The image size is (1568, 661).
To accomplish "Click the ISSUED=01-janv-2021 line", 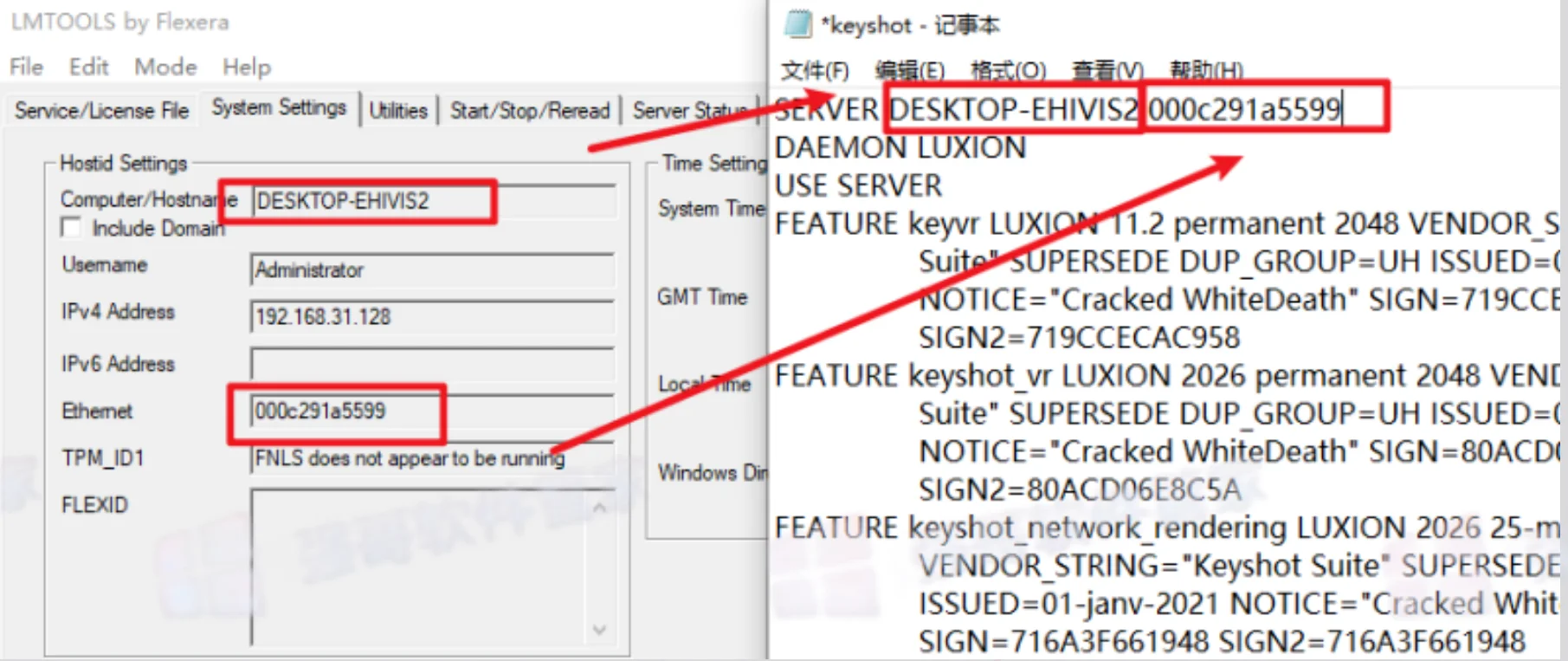I will (1238, 603).
